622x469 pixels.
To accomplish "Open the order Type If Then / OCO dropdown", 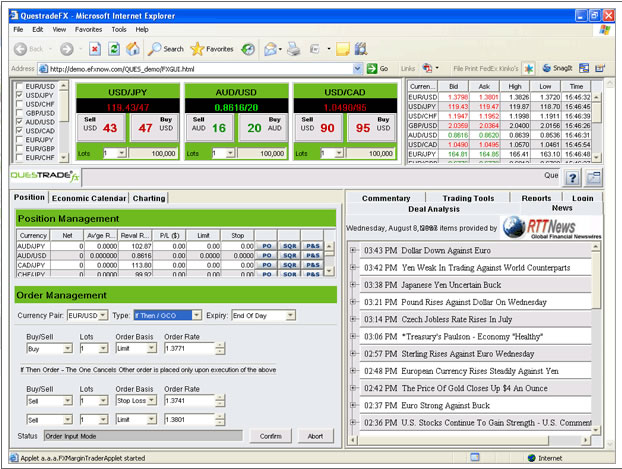I will tap(196, 315).
